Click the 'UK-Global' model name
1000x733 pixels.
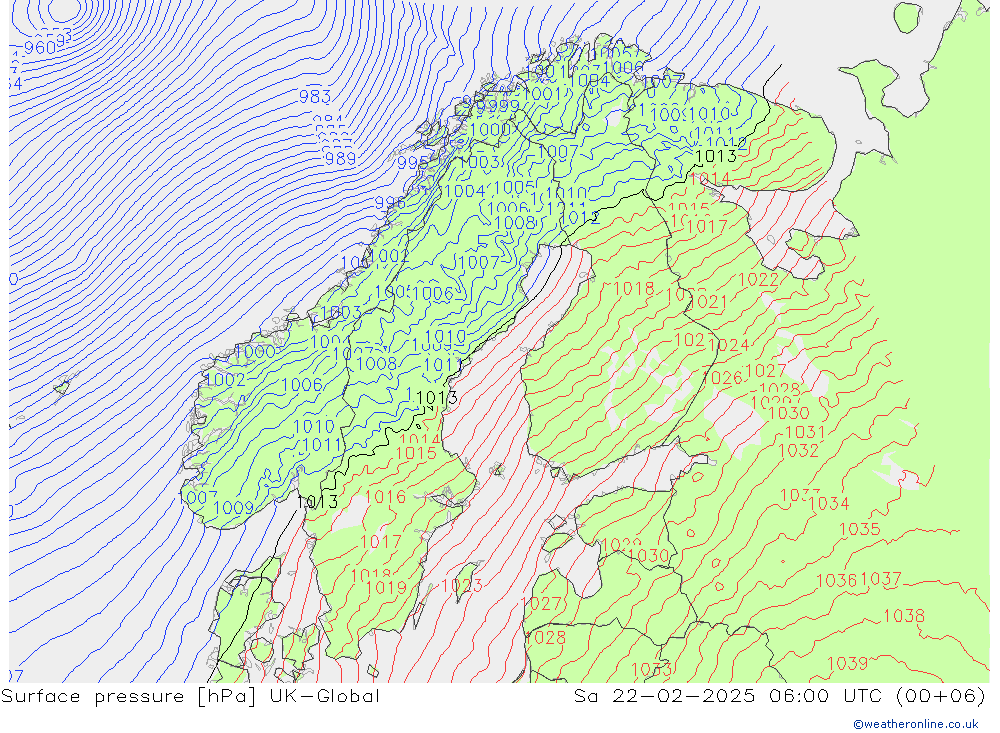[325, 696]
